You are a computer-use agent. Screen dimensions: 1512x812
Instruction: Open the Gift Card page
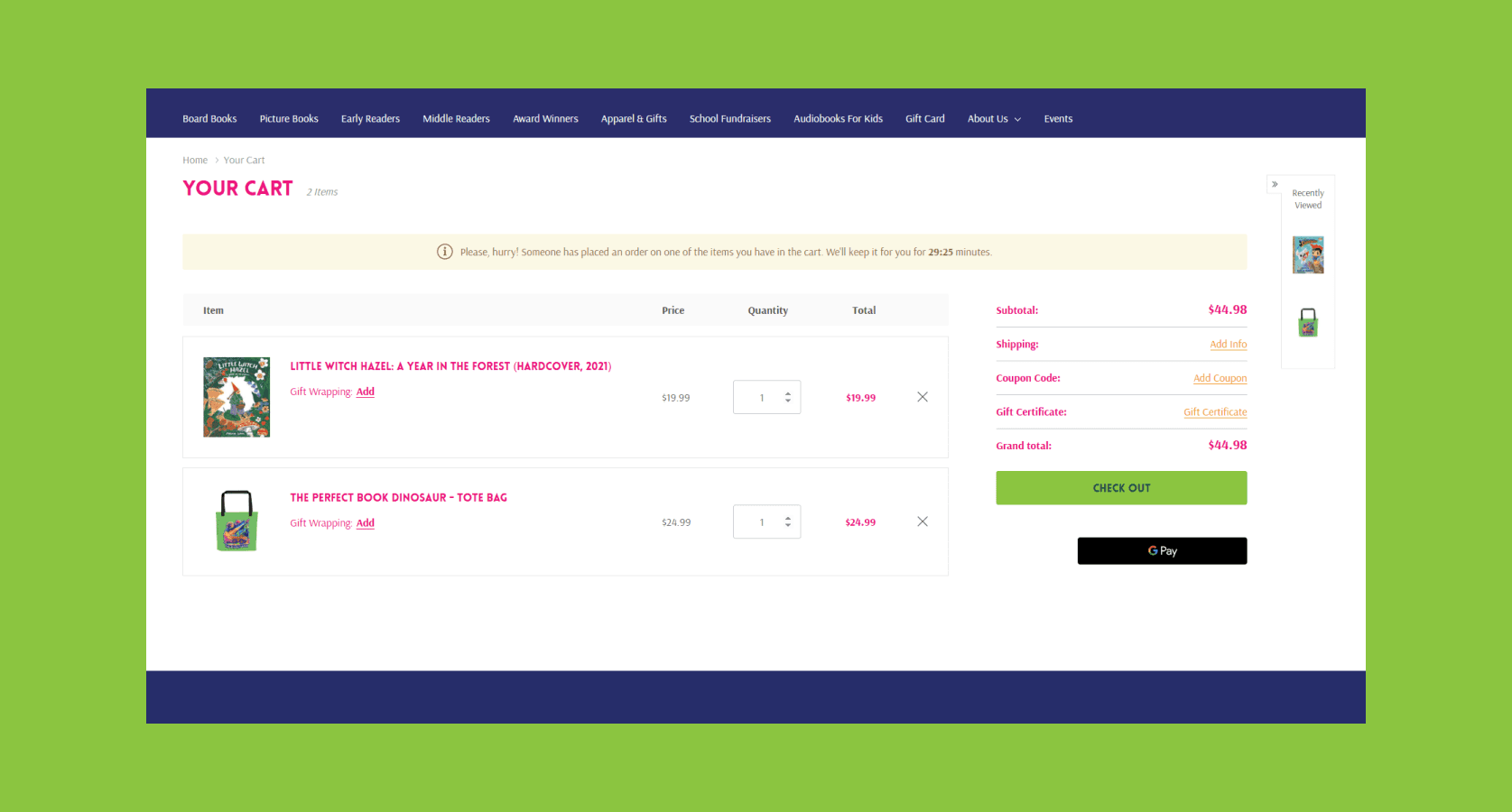click(x=925, y=119)
